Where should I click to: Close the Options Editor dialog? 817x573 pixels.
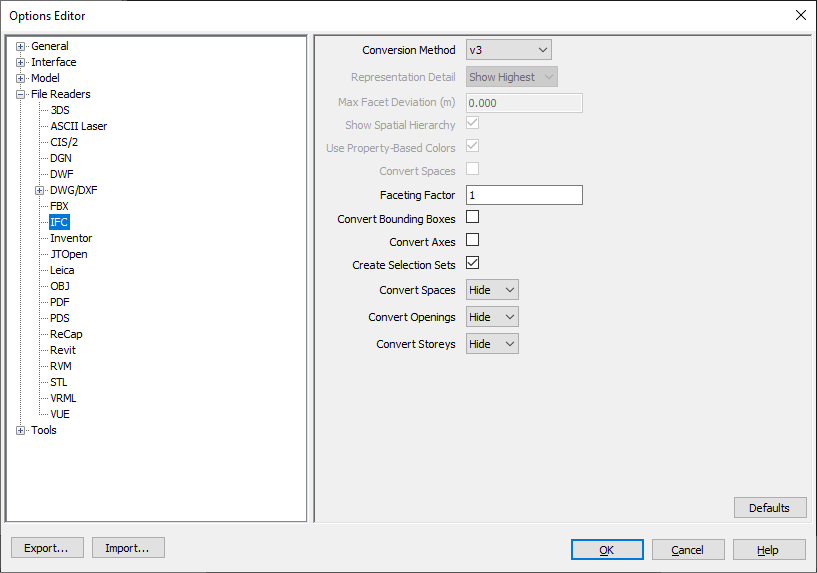pos(801,15)
